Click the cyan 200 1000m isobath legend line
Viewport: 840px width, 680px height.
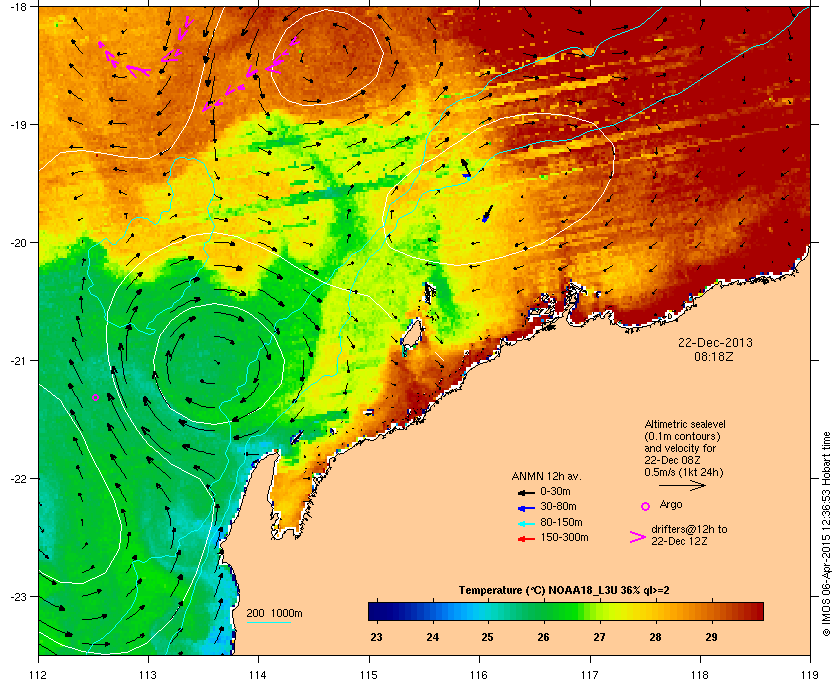tap(268, 623)
